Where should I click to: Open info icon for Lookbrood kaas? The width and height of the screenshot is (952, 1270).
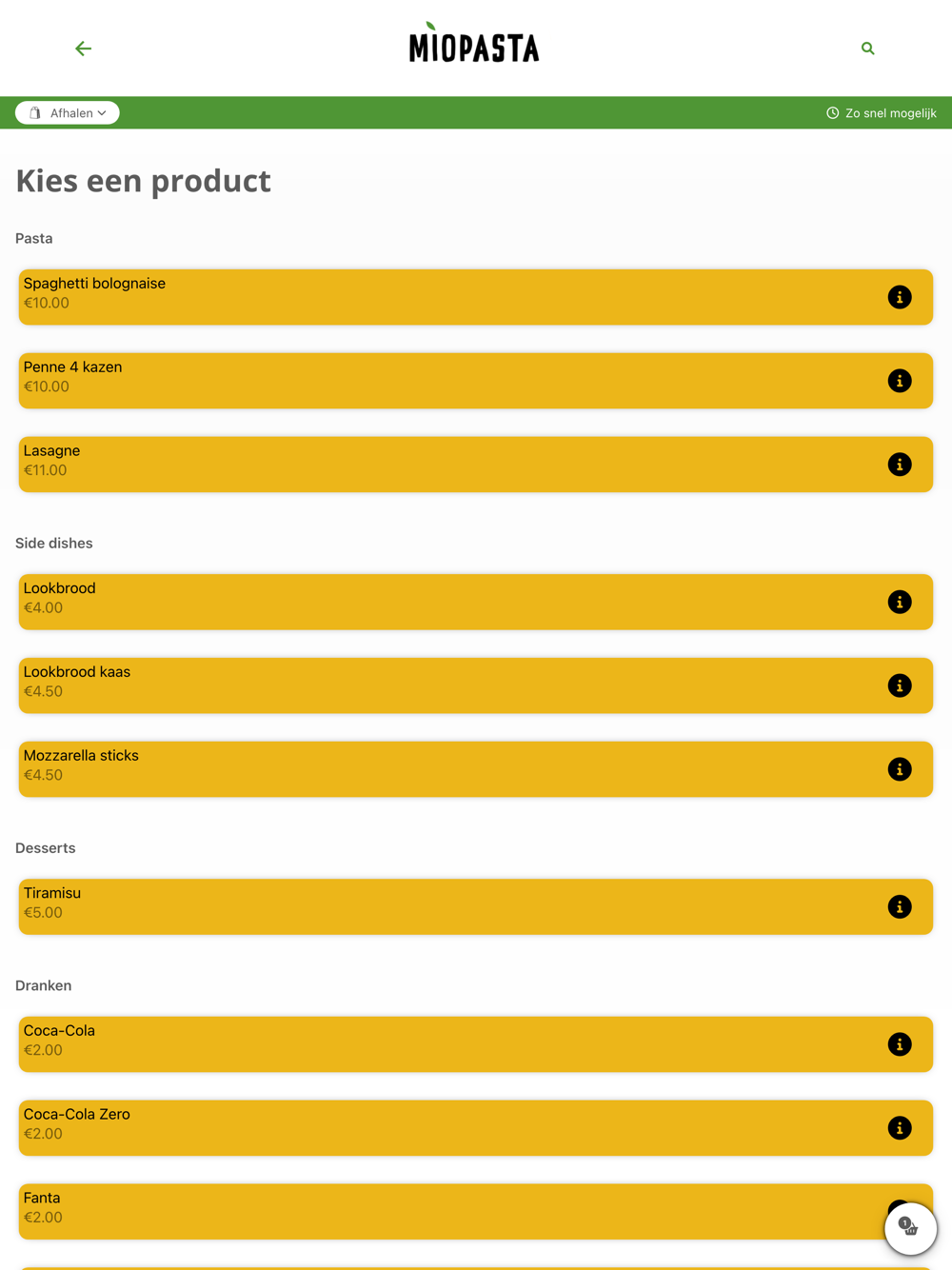click(x=899, y=685)
